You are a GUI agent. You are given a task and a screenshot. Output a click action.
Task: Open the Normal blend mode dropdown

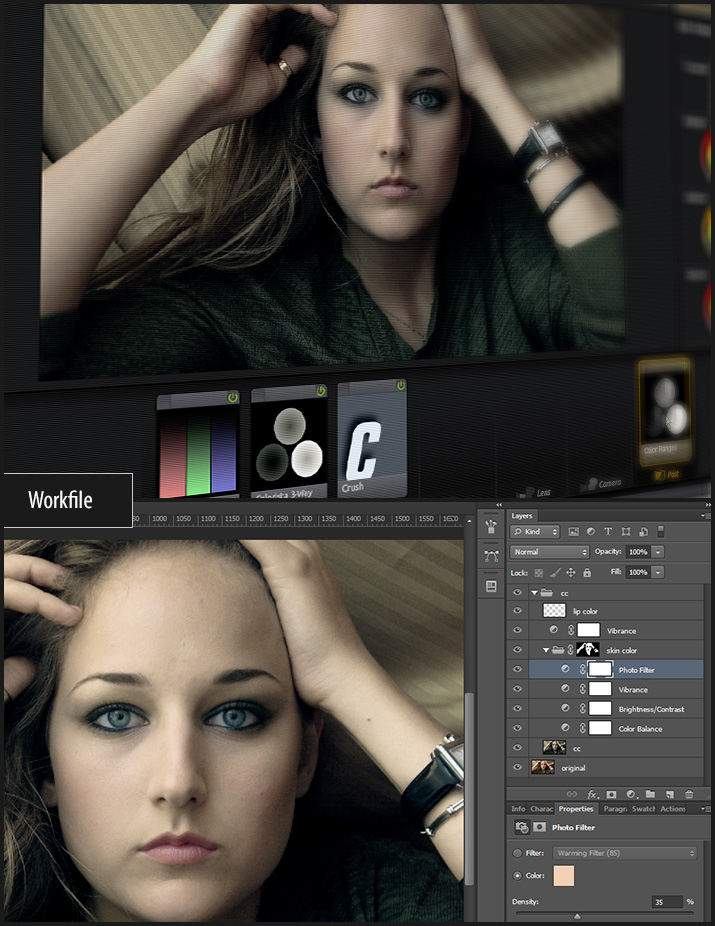[x=550, y=552]
